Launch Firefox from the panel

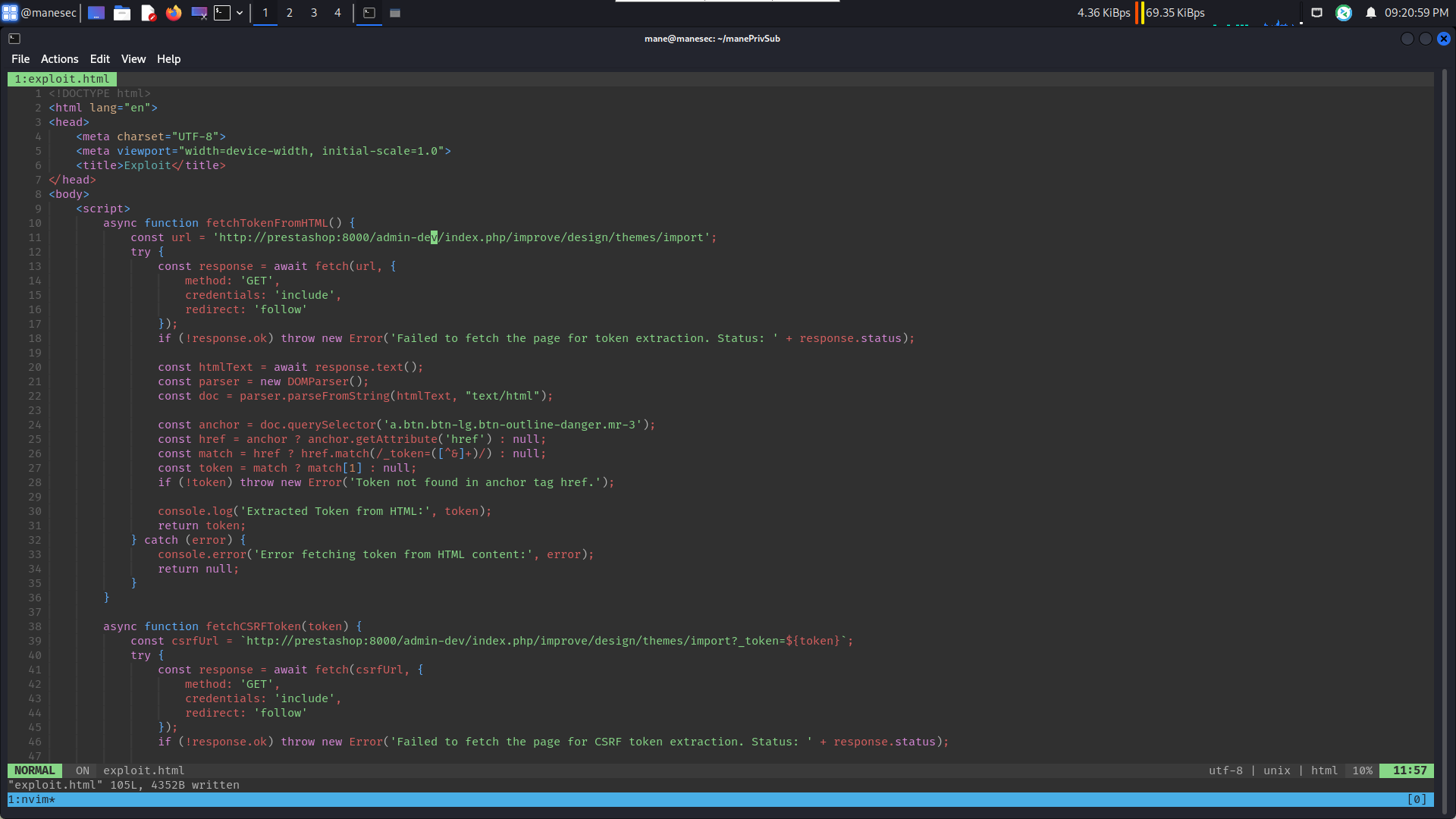pos(174,13)
